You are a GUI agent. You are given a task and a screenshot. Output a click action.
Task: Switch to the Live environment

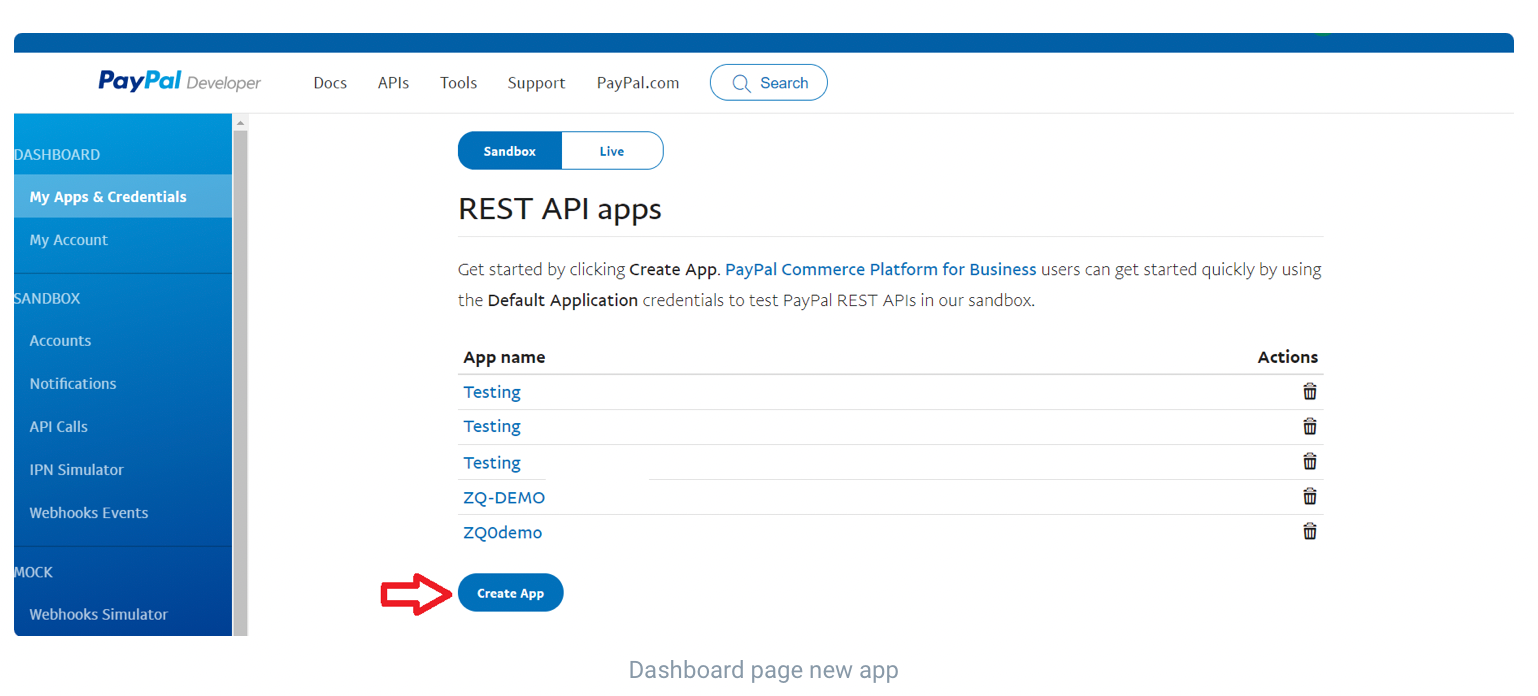click(x=612, y=151)
